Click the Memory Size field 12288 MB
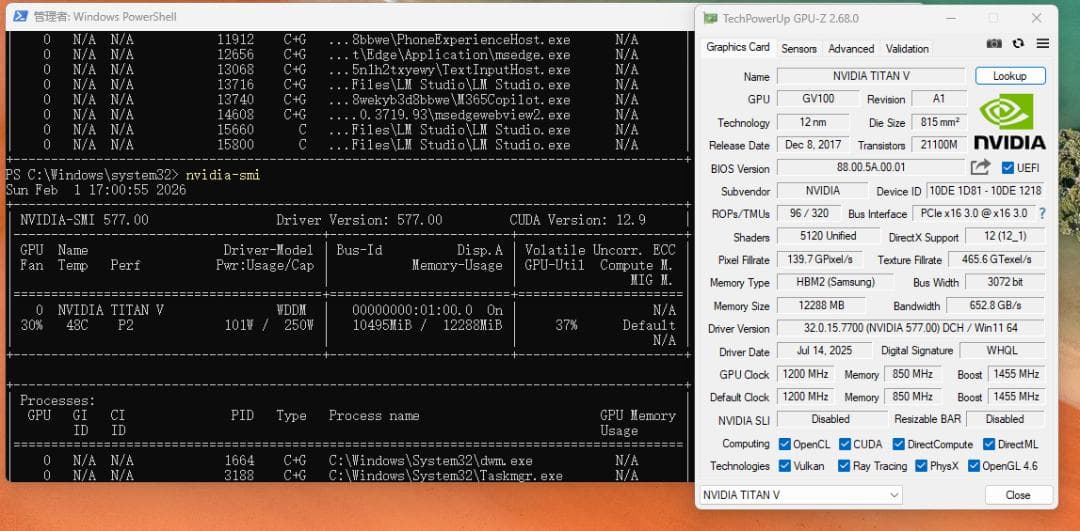The height and width of the screenshot is (531, 1080). click(821, 305)
